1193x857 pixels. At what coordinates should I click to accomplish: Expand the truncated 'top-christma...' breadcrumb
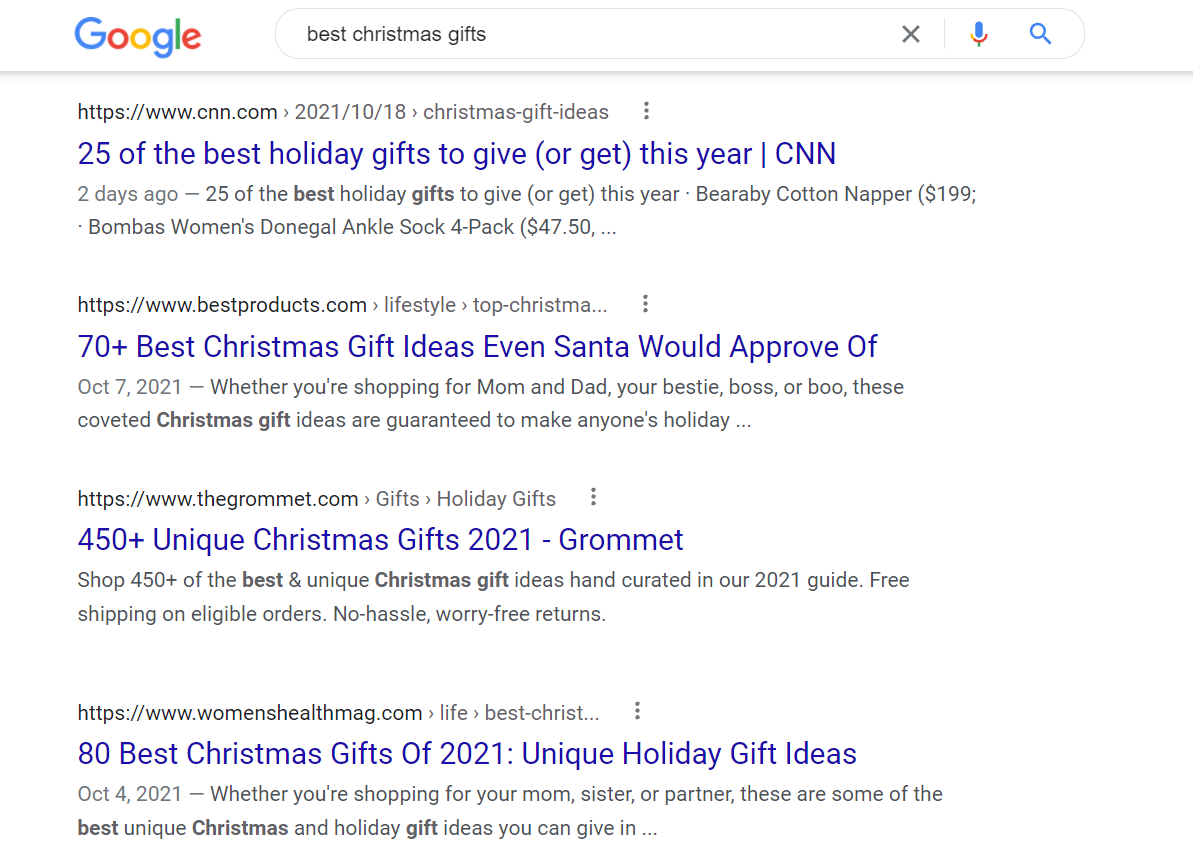(x=541, y=304)
